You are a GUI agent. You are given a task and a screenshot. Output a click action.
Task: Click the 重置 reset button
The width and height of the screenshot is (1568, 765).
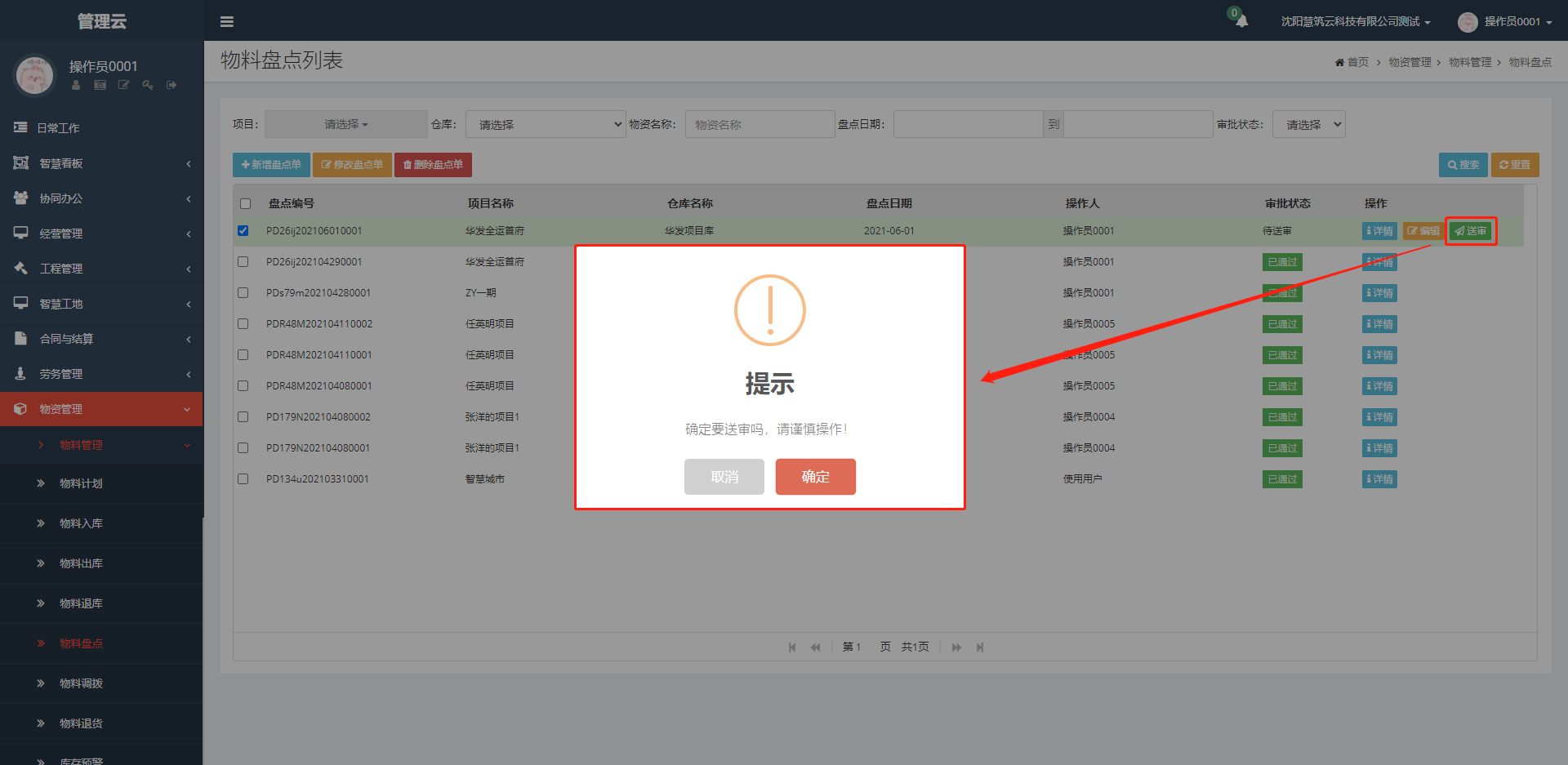pyautogui.click(x=1515, y=165)
